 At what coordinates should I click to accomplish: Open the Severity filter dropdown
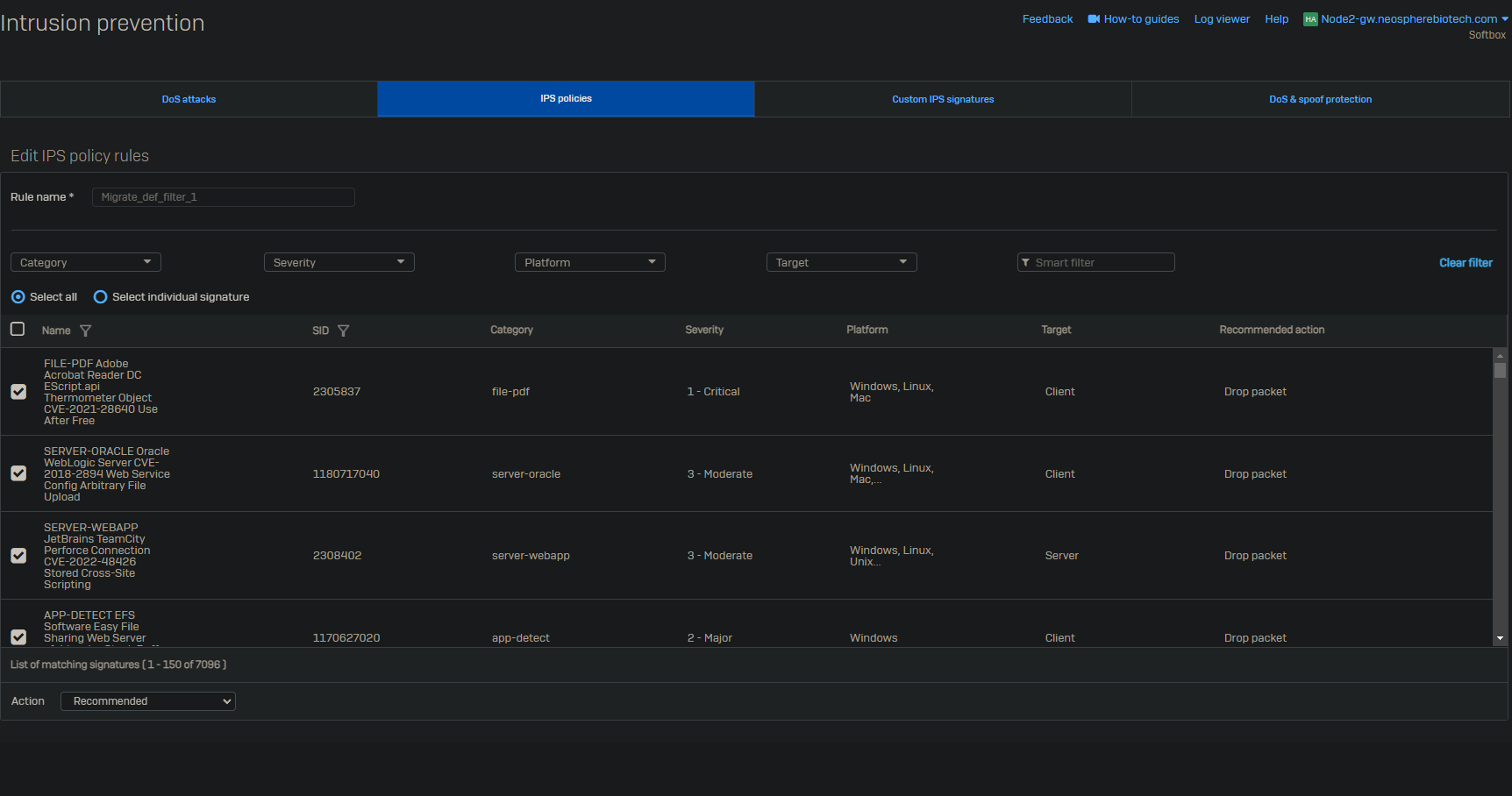pos(339,262)
